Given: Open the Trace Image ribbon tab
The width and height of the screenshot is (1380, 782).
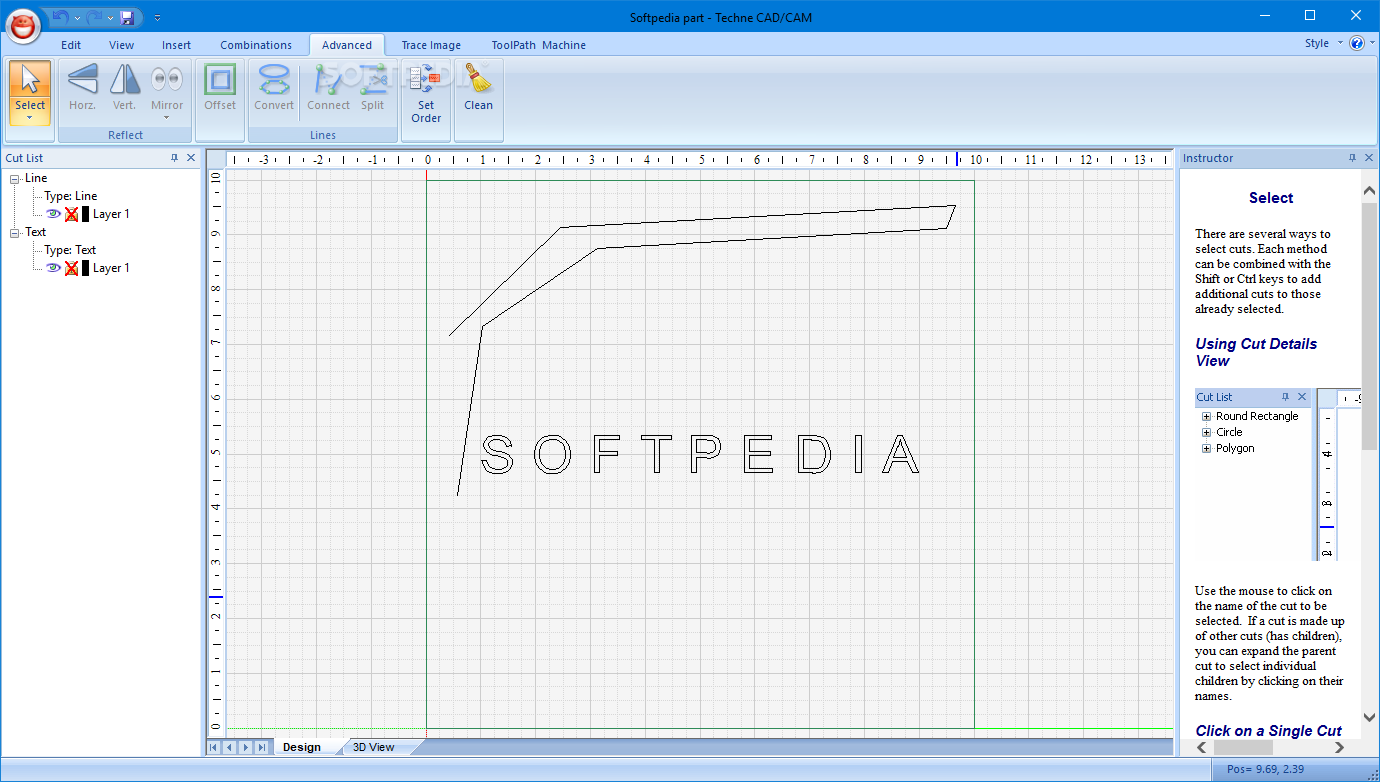Looking at the screenshot, I should (x=431, y=45).
